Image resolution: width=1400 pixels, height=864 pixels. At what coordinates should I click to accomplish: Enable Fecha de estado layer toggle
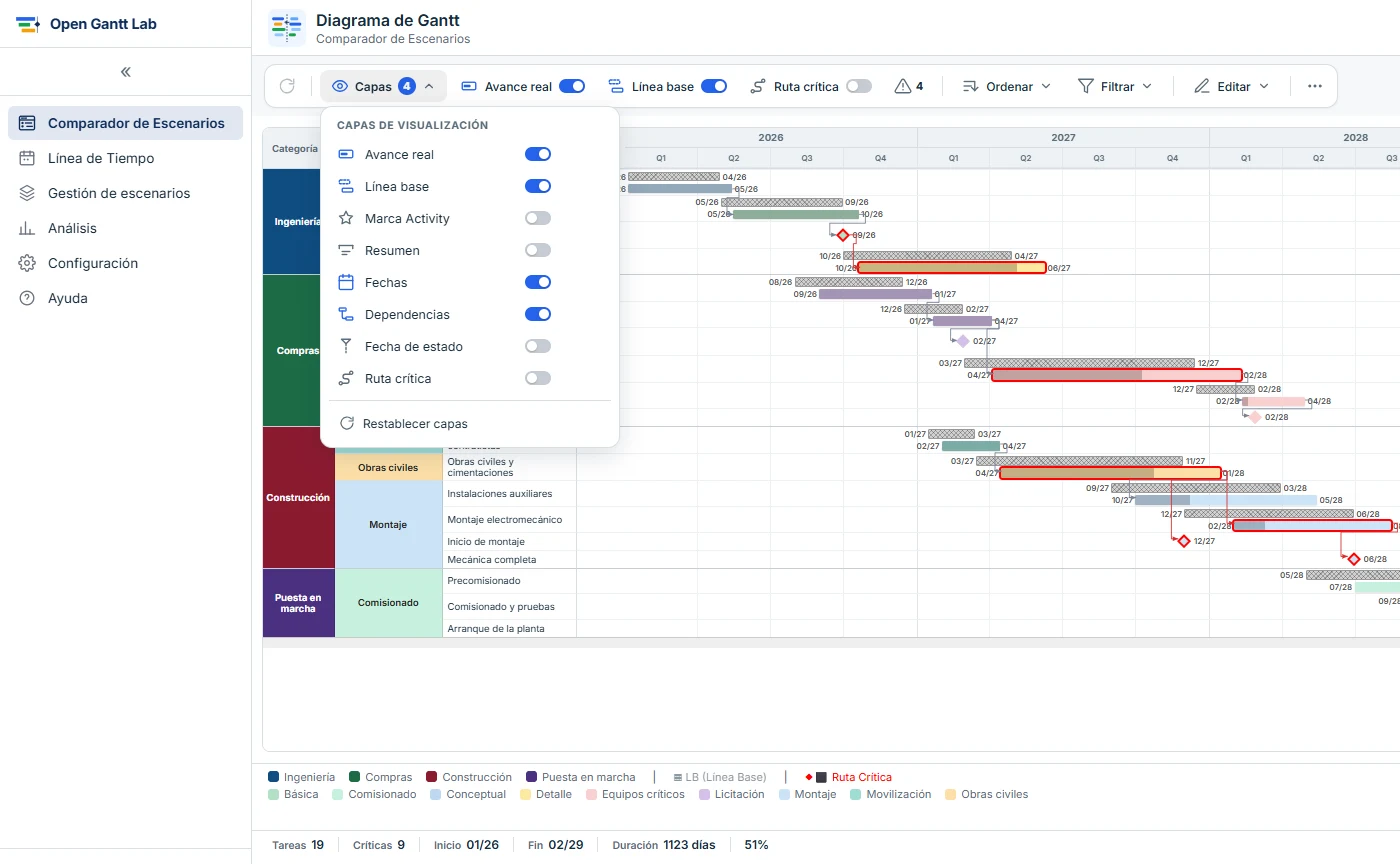tap(538, 346)
